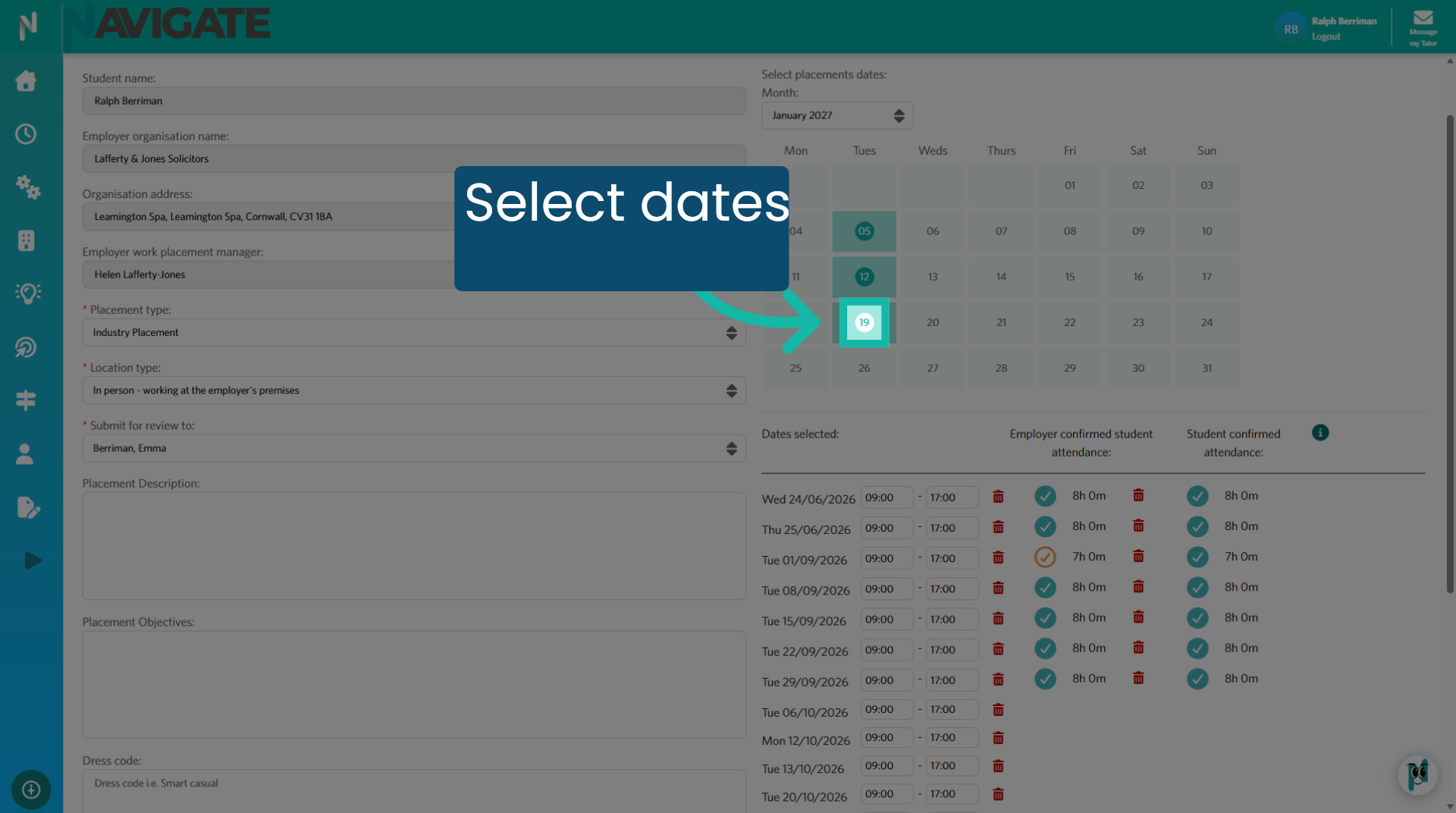Click into the Placement Description text area
This screenshot has width=1456, height=813.
414,546
